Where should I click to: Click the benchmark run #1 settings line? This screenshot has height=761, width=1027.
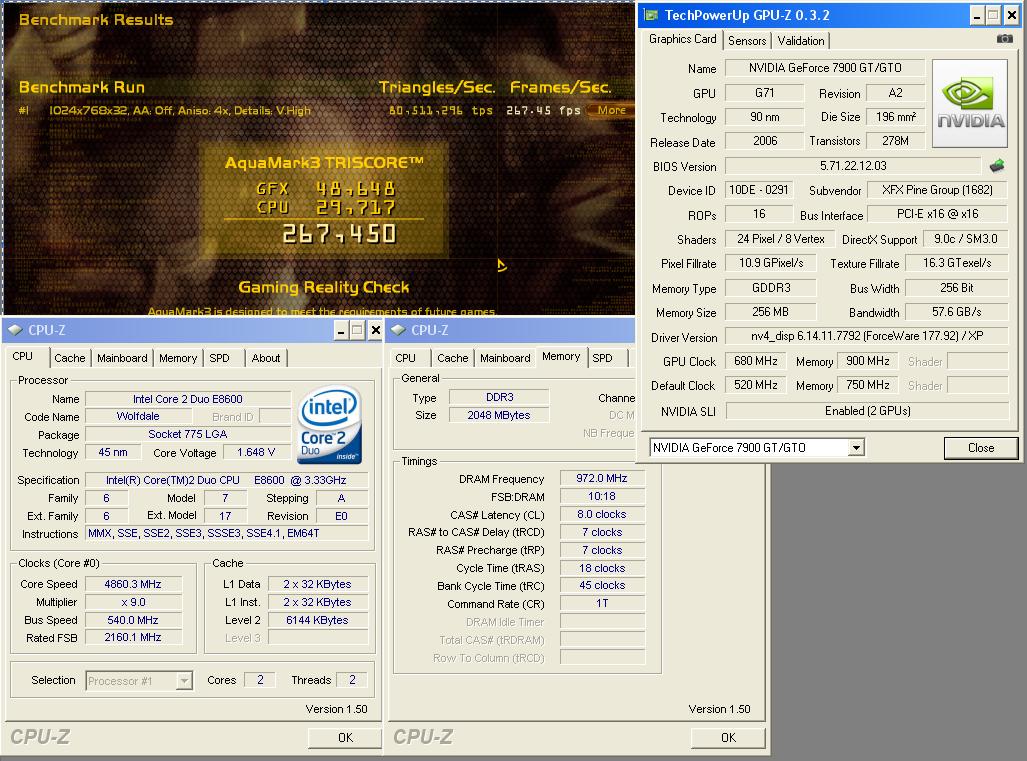179,111
